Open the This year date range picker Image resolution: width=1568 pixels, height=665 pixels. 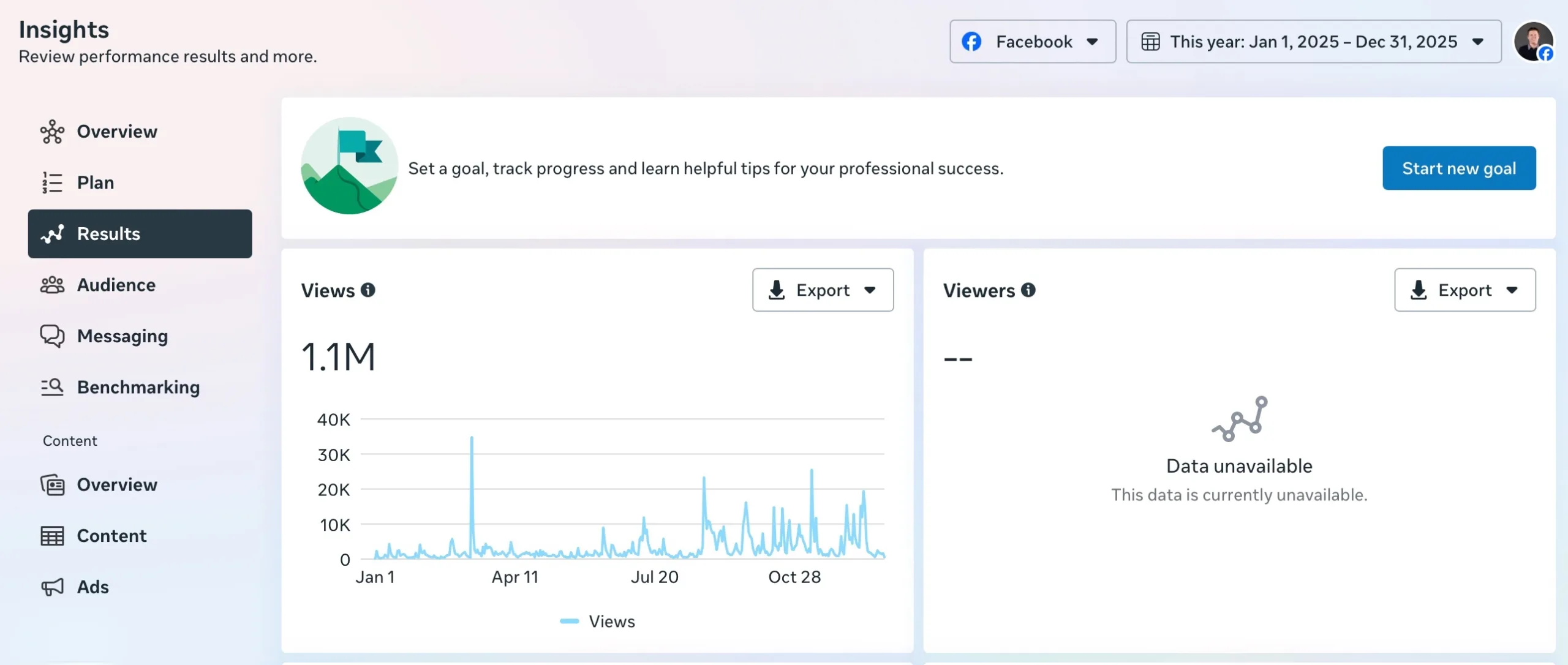pyautogui.click(x=1313, y=42)
